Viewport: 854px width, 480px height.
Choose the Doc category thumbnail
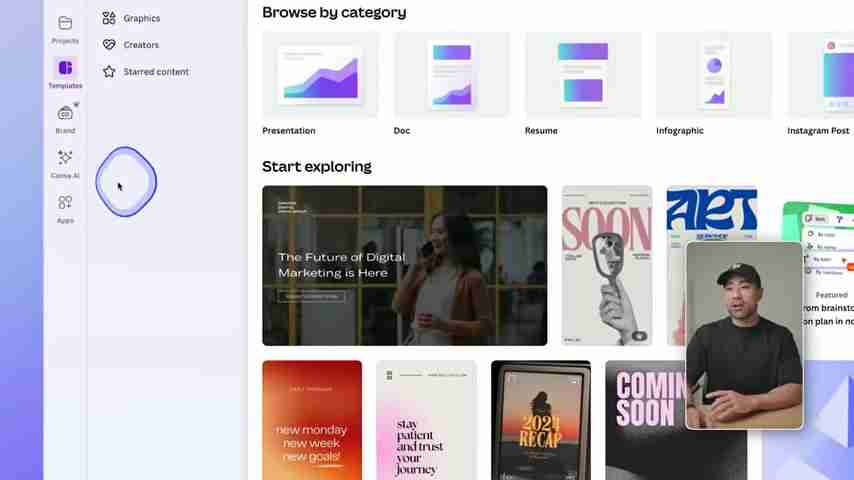452,75
